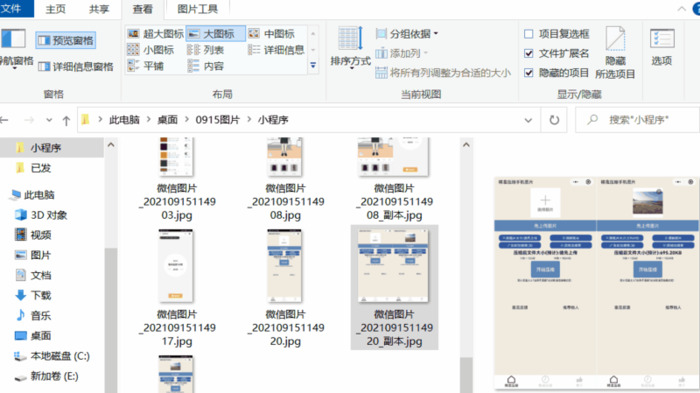Uncheck the 文件扩展名 checkbox
Screen dimensions: 700x393
[x=529, y=54]
